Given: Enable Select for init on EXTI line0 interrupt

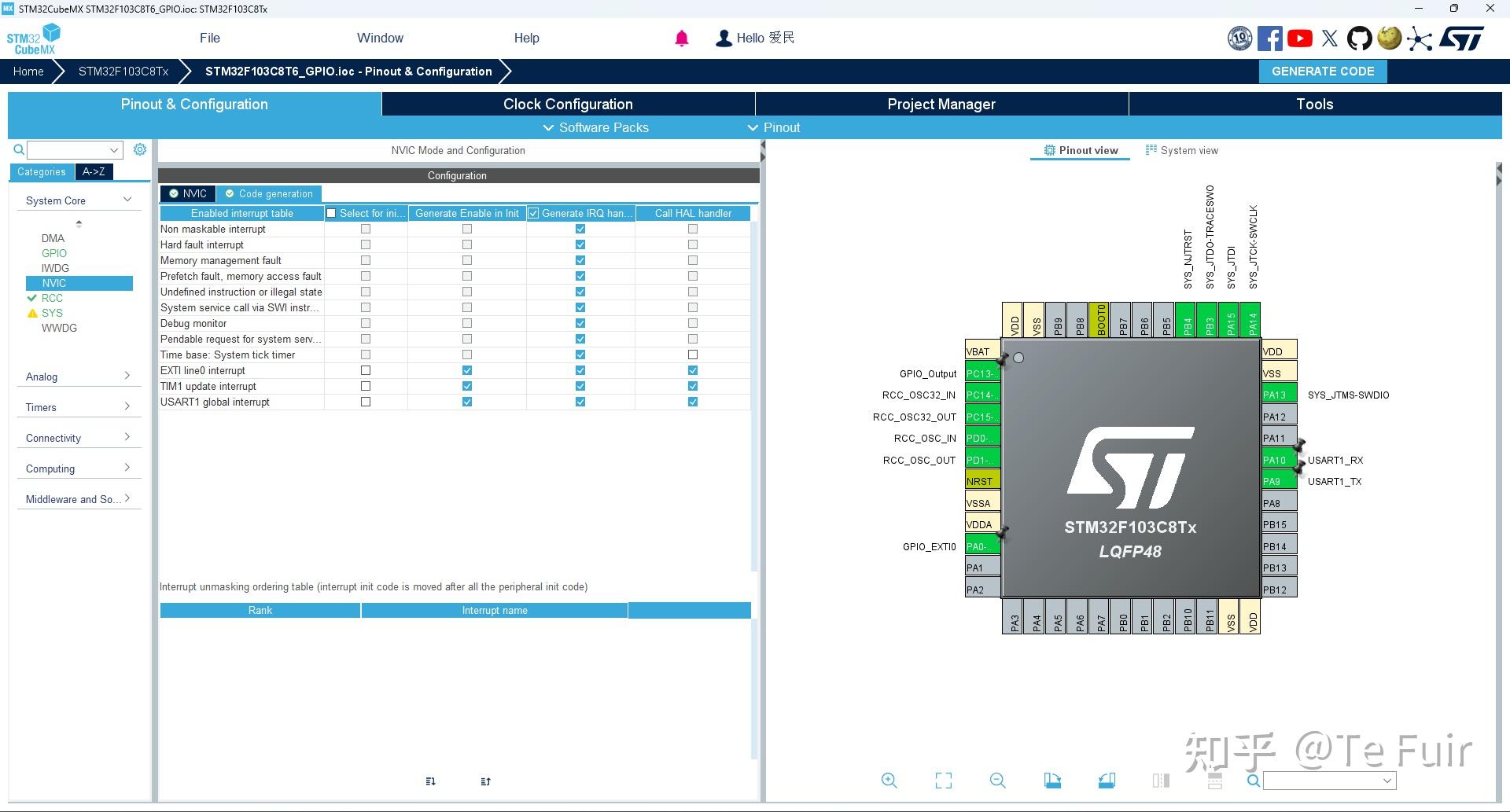Looking at the screenshot, I should [365, 370].
